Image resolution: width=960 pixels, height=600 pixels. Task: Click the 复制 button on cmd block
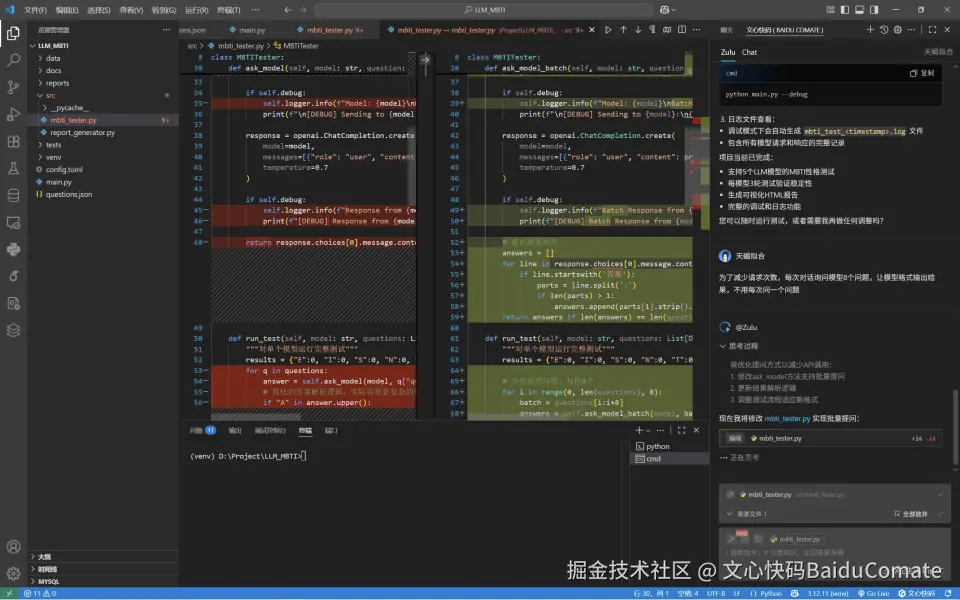click(x=922, y=73)
